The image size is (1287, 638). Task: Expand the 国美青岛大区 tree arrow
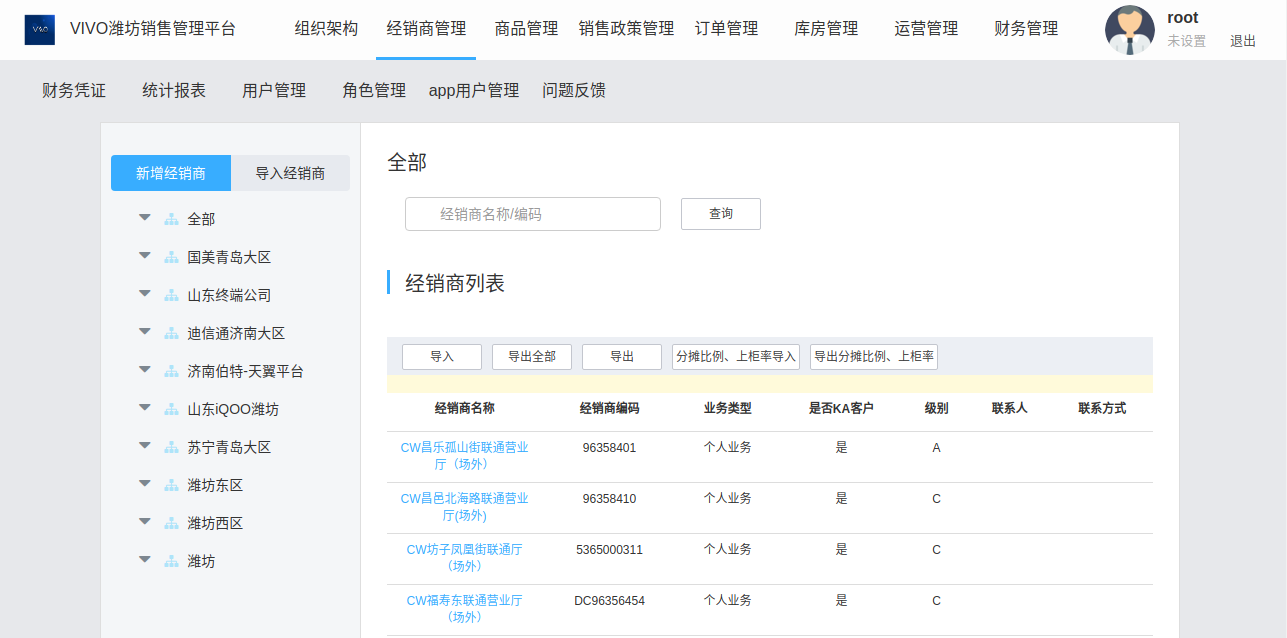coord(145,255)
